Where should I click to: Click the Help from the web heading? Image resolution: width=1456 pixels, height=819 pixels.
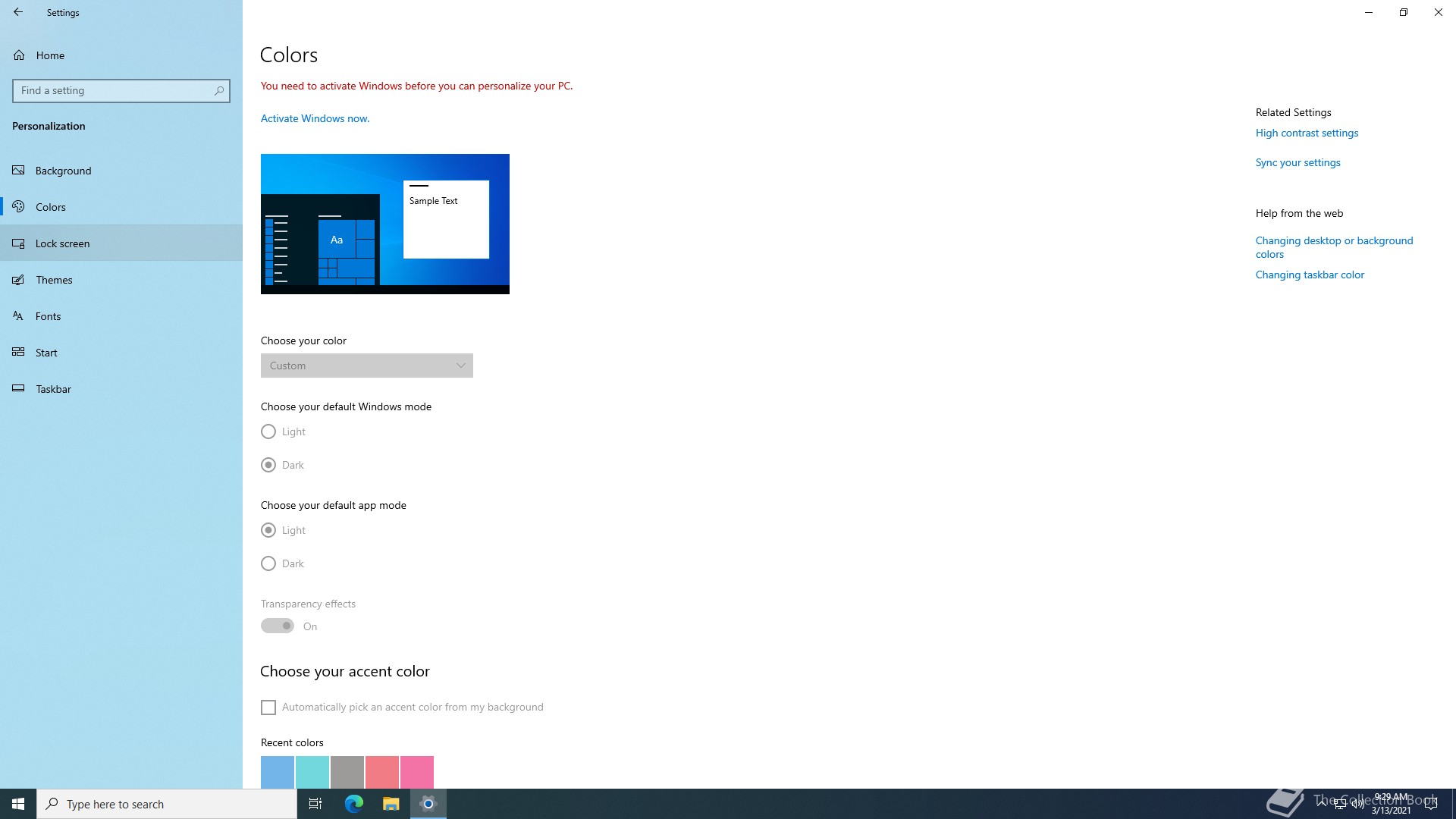point(1299,213)
